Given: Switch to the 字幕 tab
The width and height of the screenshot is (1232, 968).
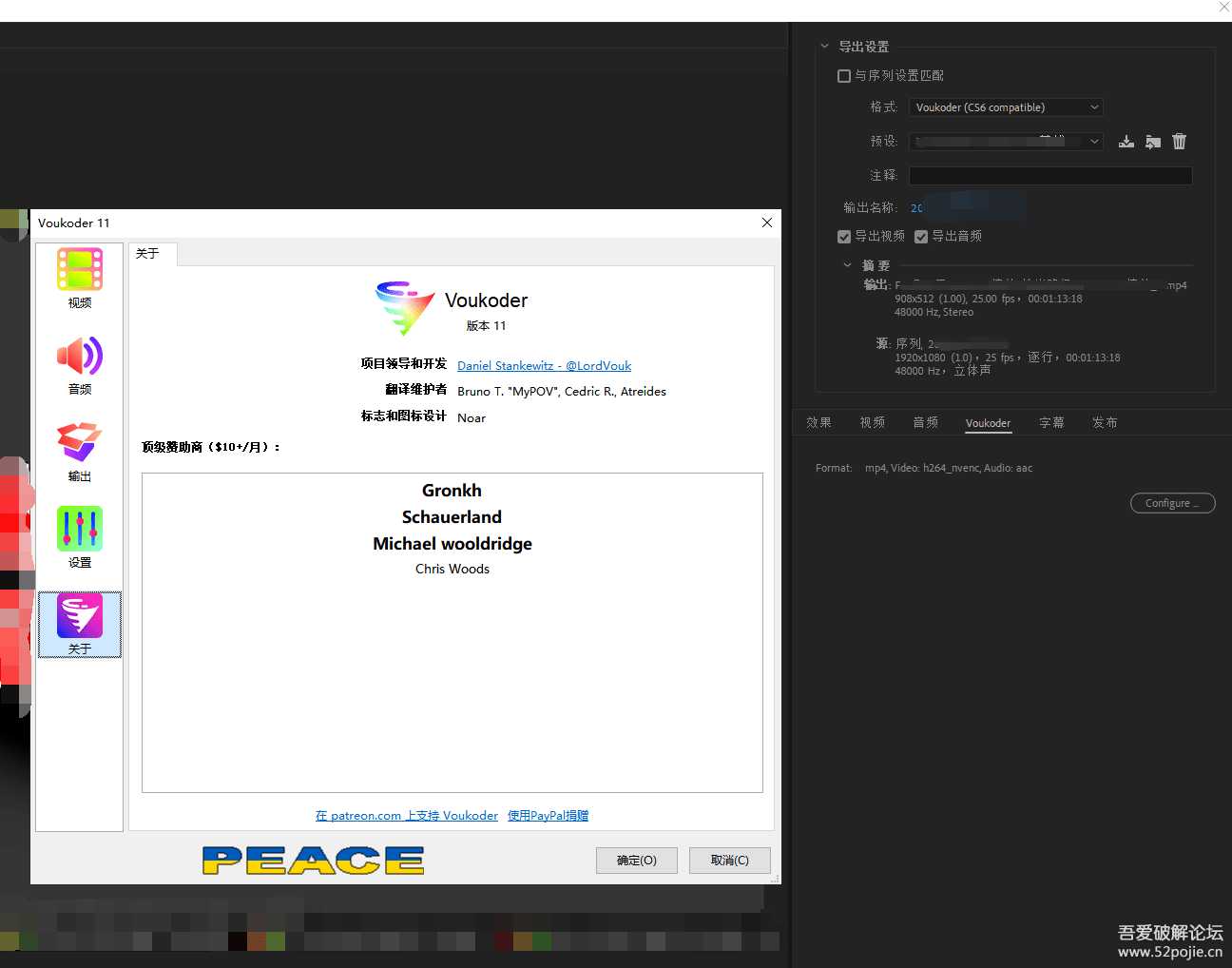Looking at the screenshot, I should [x=1051, y=422].
